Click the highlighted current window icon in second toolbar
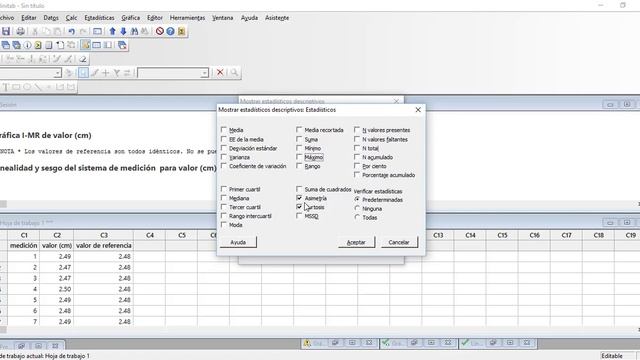Screen dimensions: 640x360 pyautogui.click(x=86, y=45)
